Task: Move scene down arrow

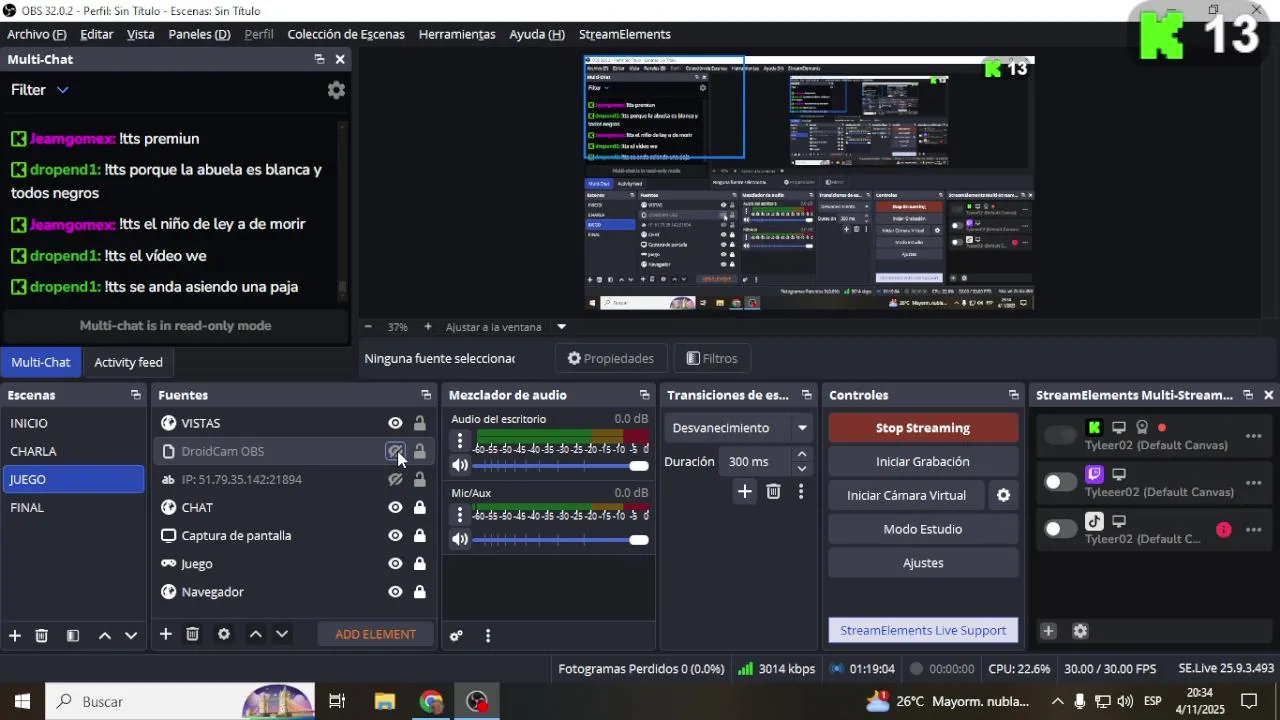Action: [x=131, y=635]
